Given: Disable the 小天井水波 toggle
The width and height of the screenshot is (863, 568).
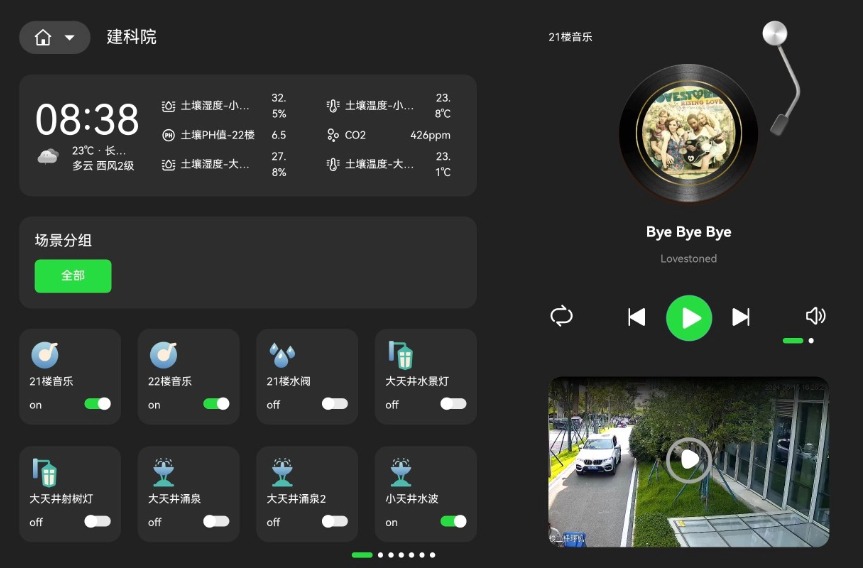Looking at the screenshot, I should pyautogui.click(x=453, y=521).
